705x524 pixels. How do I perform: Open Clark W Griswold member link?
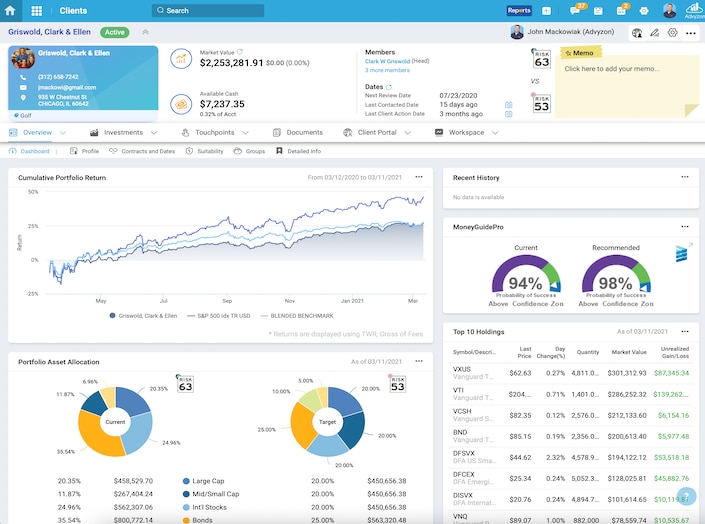click(387, 61)
